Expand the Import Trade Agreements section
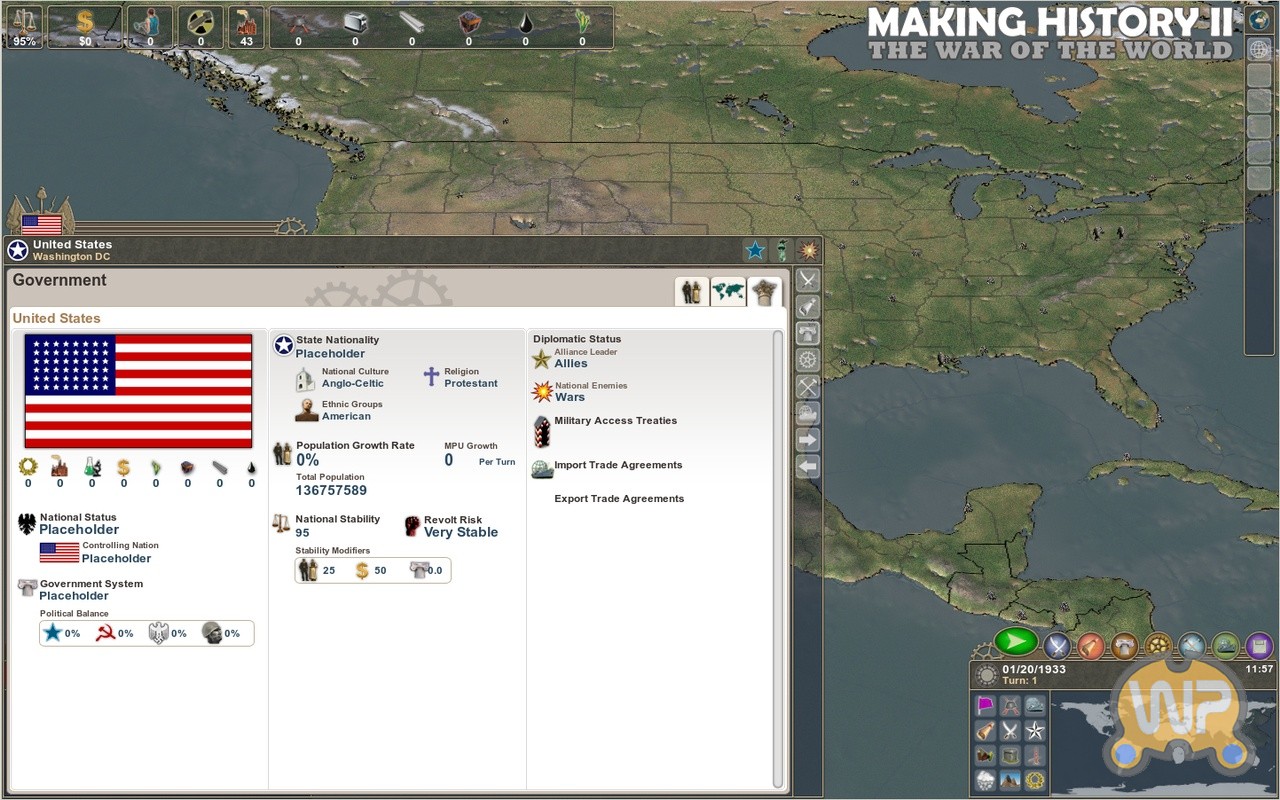This screenshot has height=800, width=1280. point(618,465)
